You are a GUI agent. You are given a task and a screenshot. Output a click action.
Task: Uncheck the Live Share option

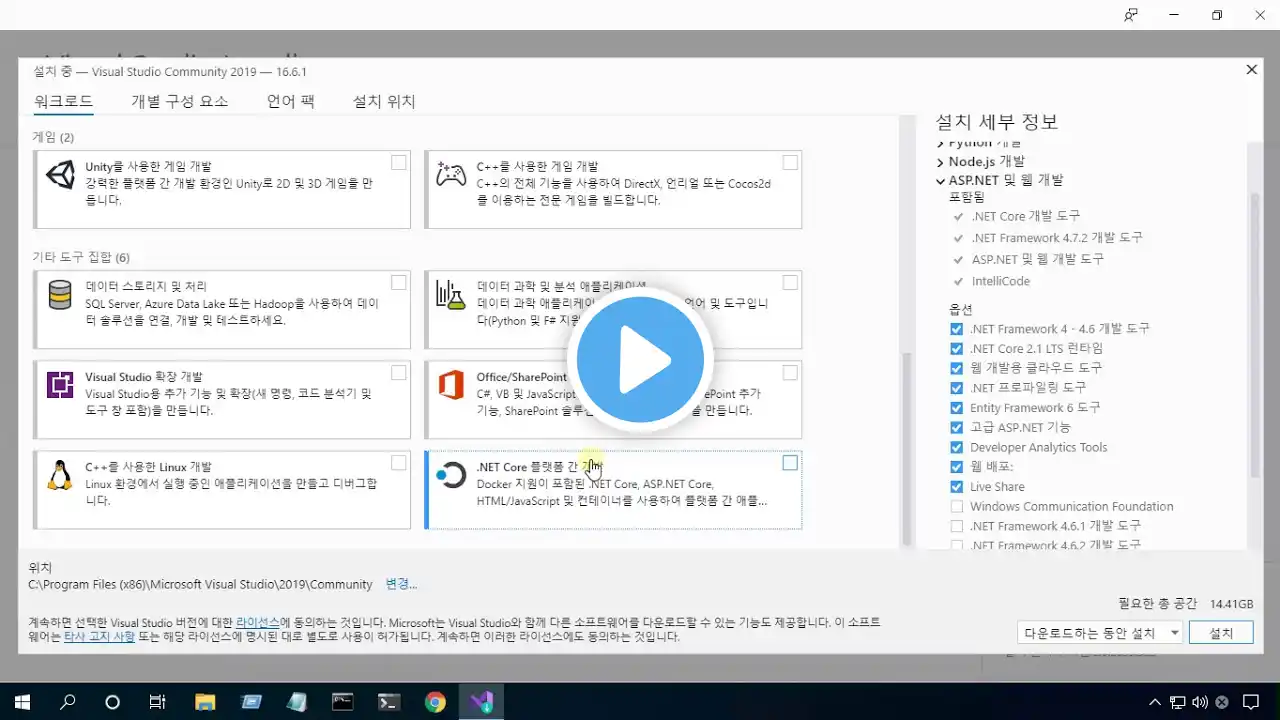click(x=957, y=487)
